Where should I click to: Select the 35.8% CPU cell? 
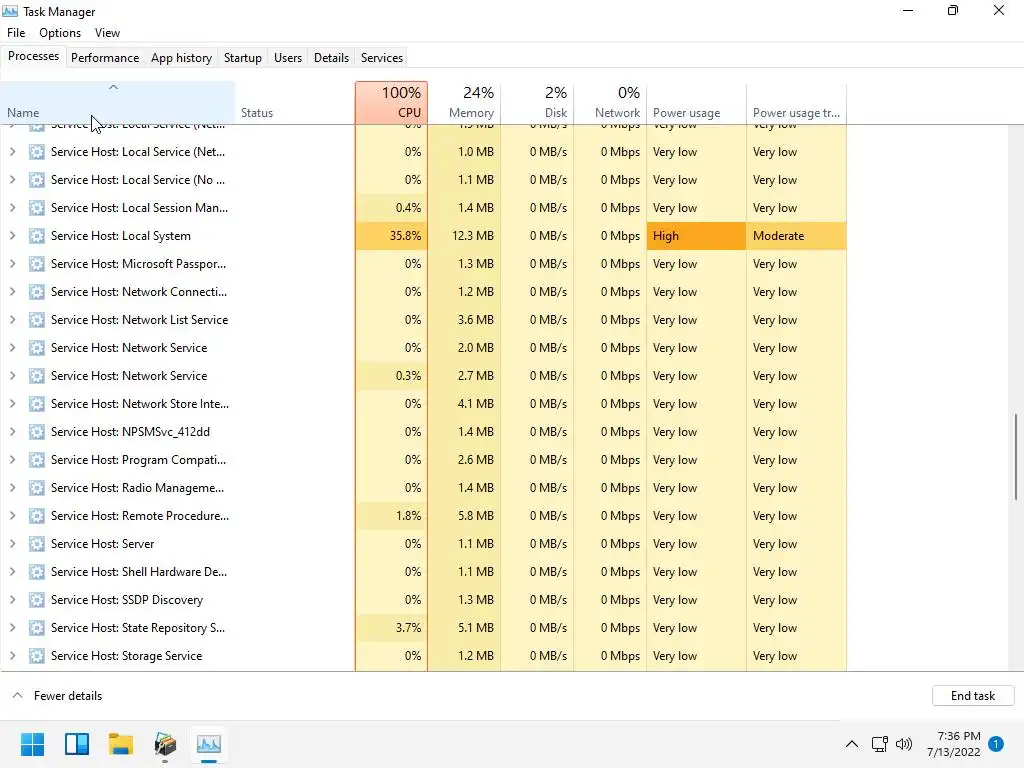(x=392, y=236)
